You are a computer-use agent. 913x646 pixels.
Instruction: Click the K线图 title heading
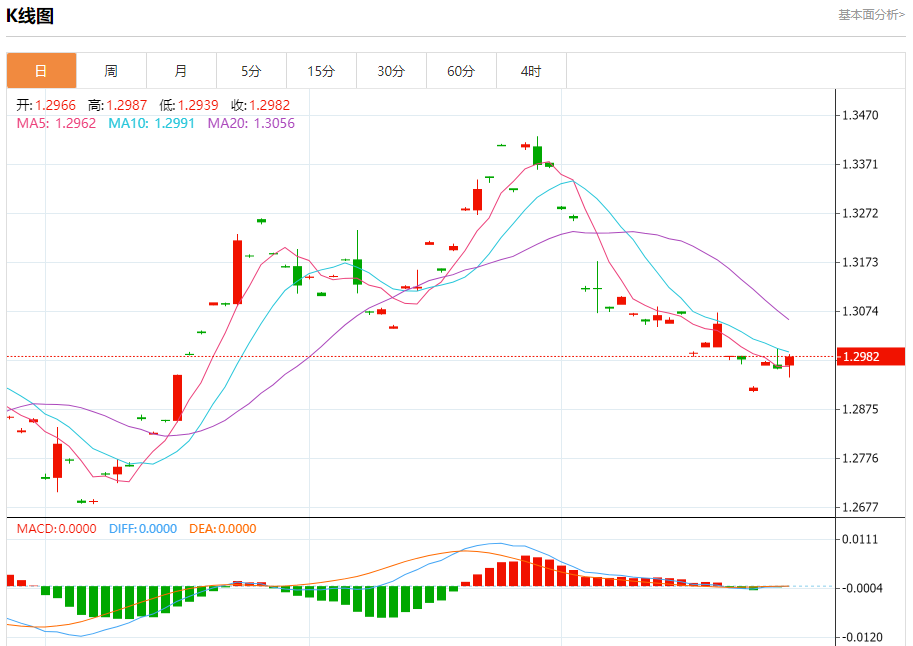point(30,16)
